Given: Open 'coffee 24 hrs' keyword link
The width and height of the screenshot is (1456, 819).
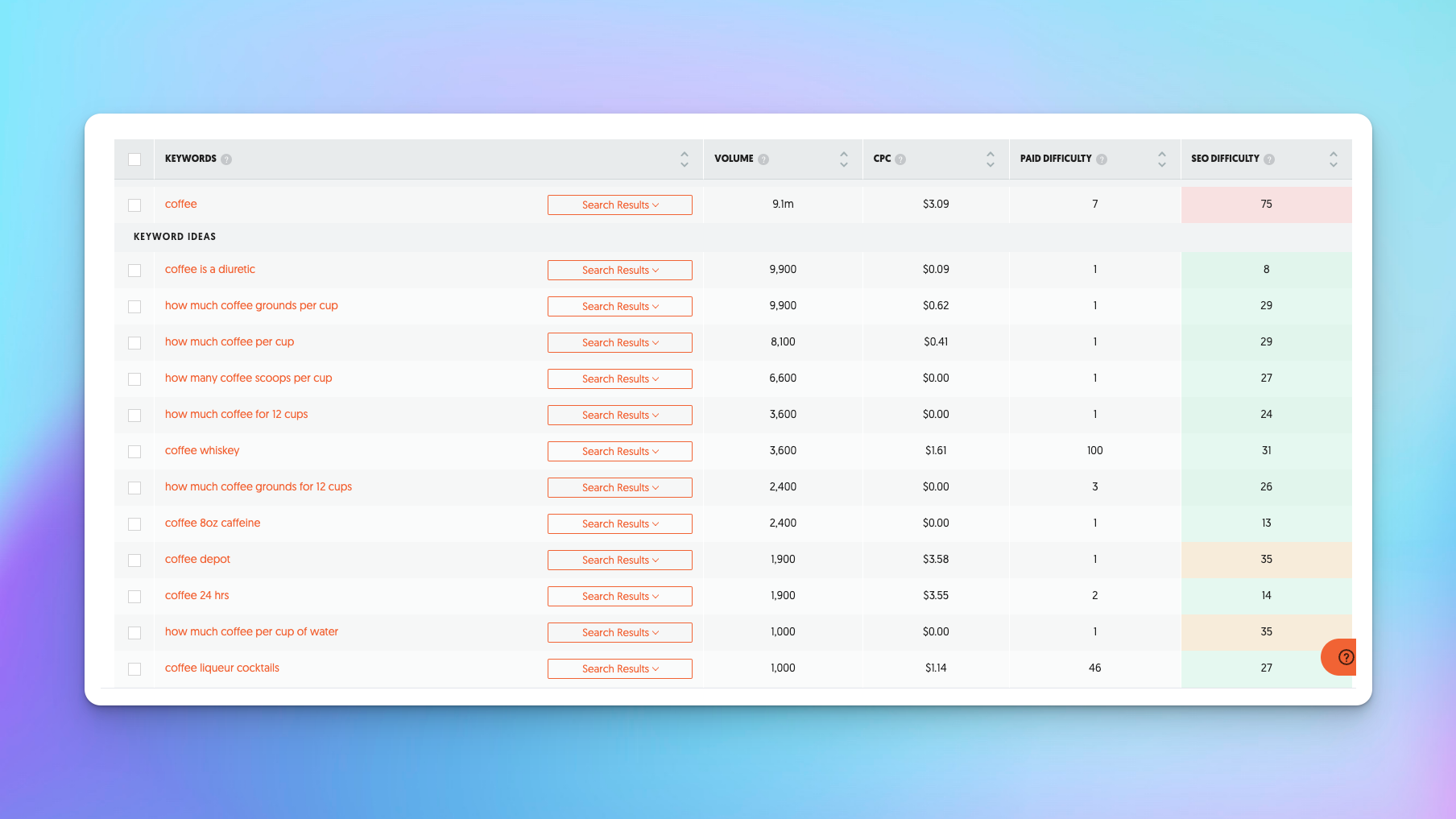Looking at the screenshot, I should point(196,596).
